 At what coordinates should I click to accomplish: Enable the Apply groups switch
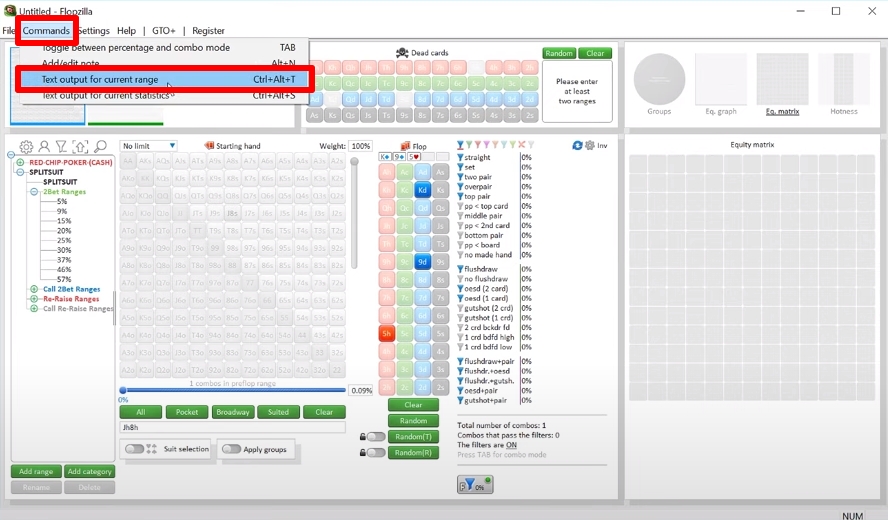(231, 449)
